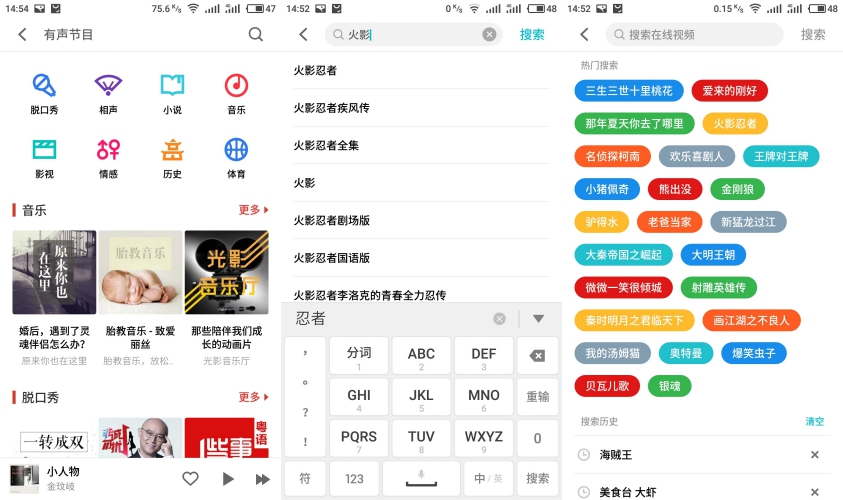Switch the keyboard to 123 numbers
The width and height of the screenshot is (843, 500).
354,478
